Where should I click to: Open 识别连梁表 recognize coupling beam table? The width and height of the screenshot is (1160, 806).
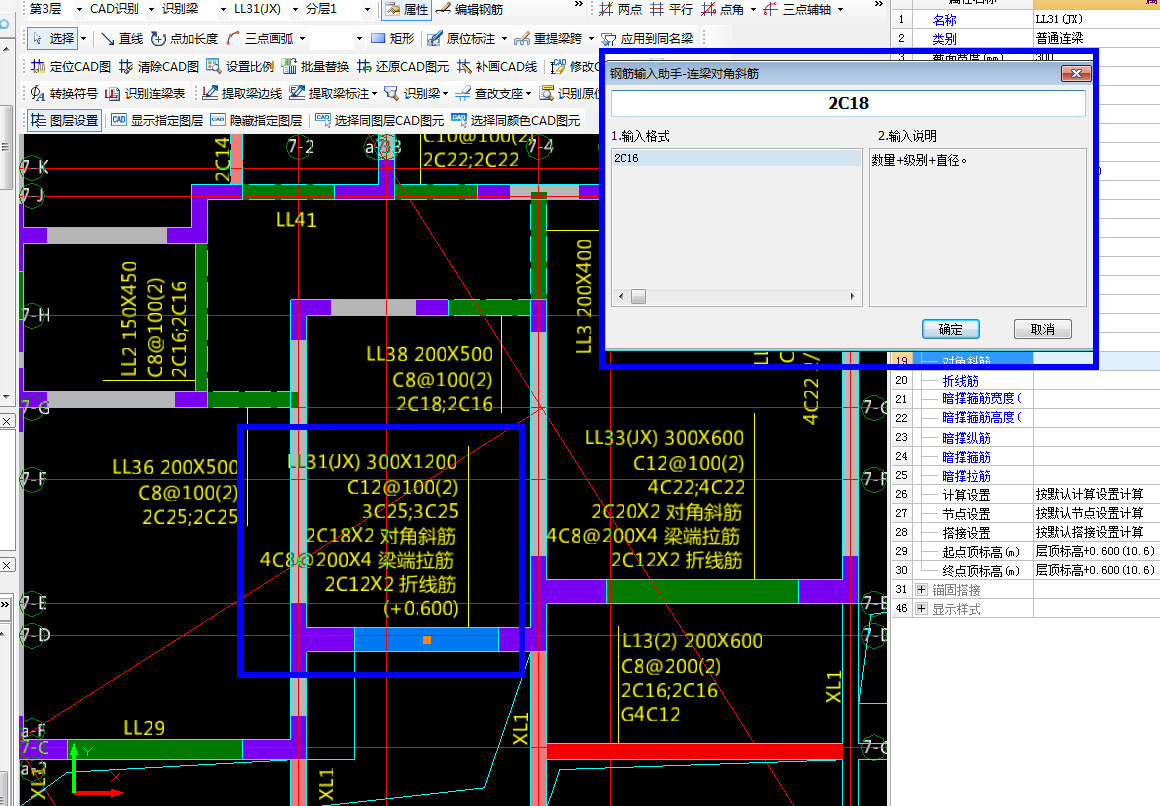[x=145, y=93]
